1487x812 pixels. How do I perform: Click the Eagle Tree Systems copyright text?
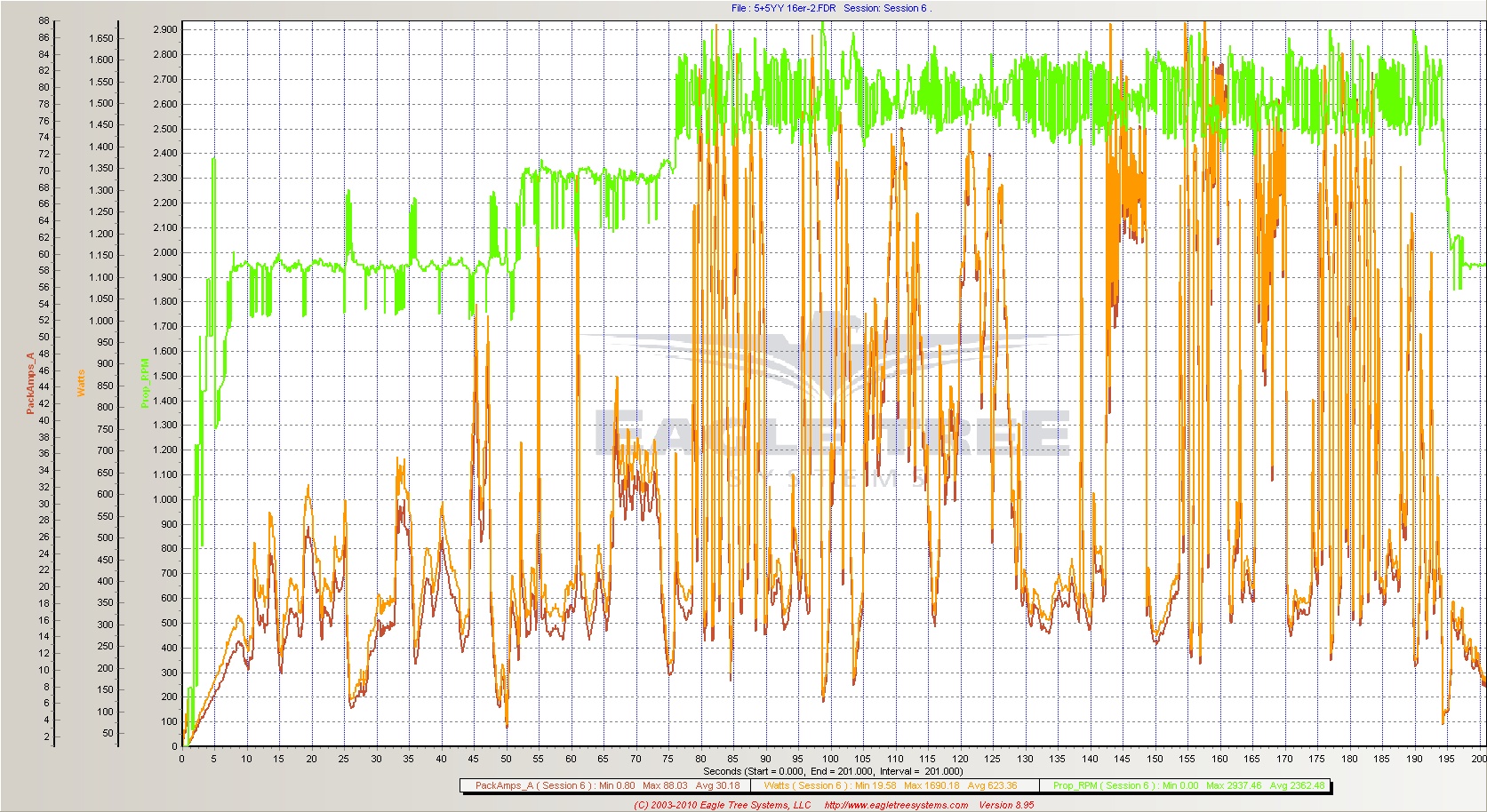tap(723, 805)
